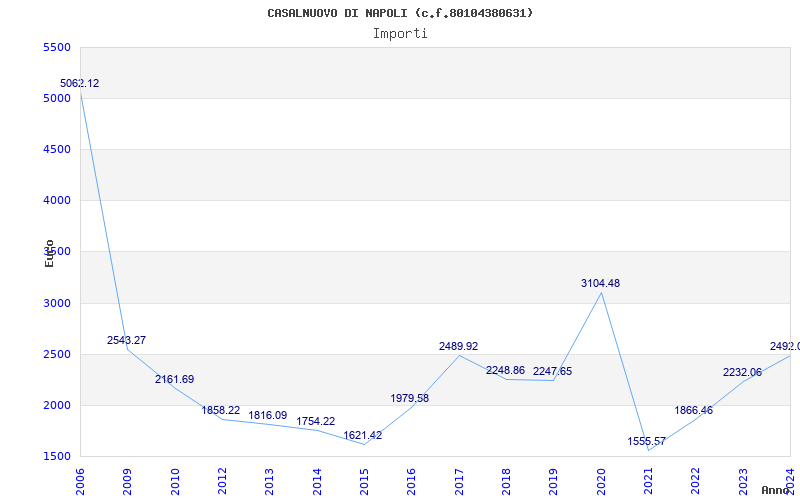Click the 2013 year label
800x500 pixels.
point(269,481)
